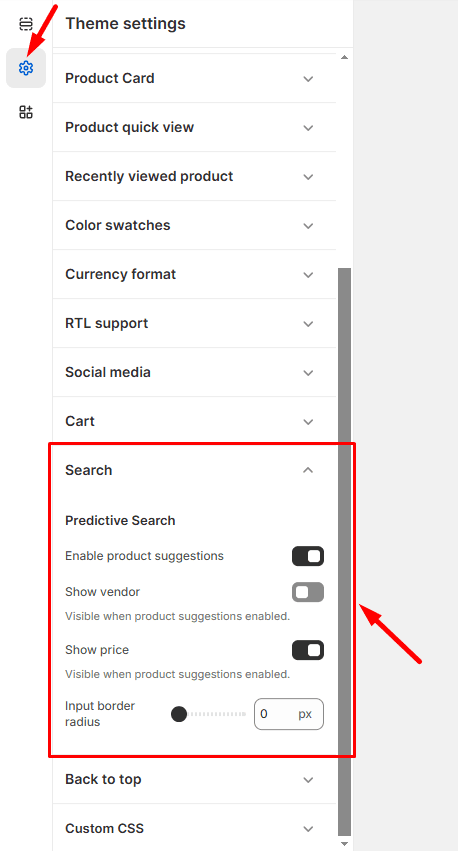Viewport: 458px width, 851px height.
Task: Click the border radius px input field
Action: (x=289, y=714)
